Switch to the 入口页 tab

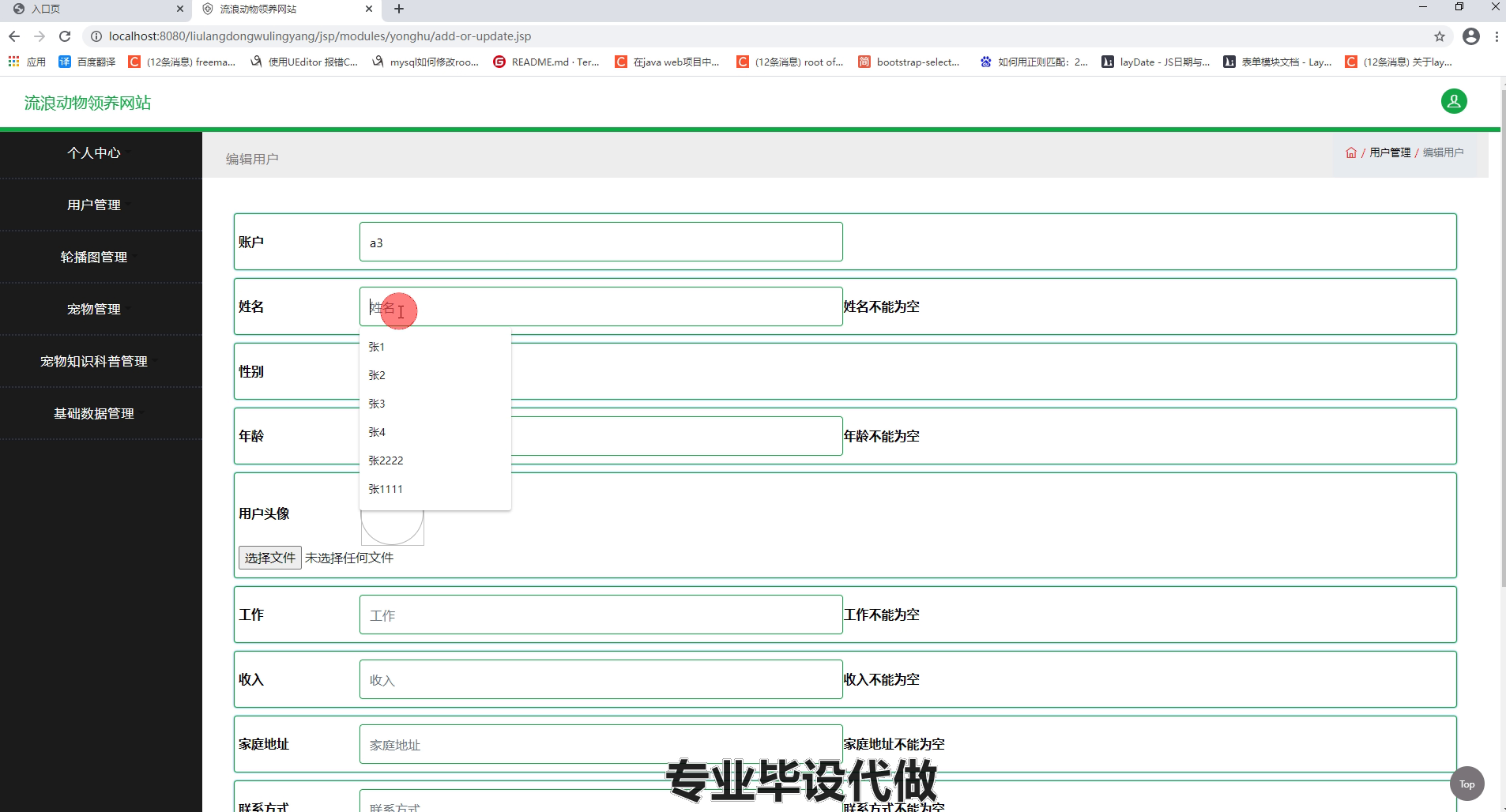[x=95, y=9]
